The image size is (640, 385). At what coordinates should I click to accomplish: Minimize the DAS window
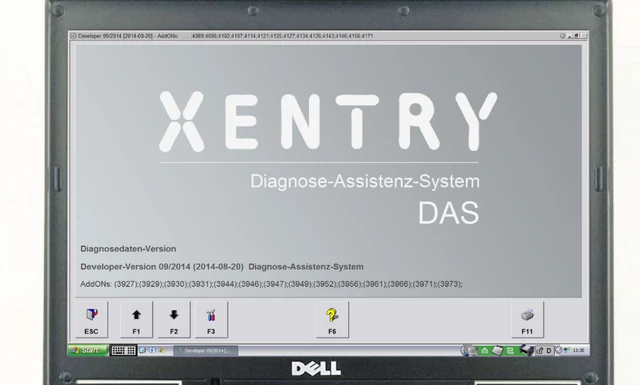click(x=570, y=36)
